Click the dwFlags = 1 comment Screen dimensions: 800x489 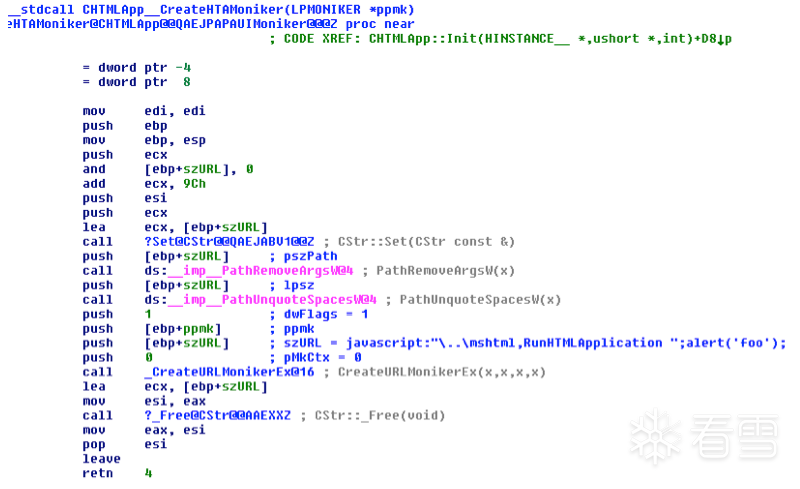(x=326, y=314)
